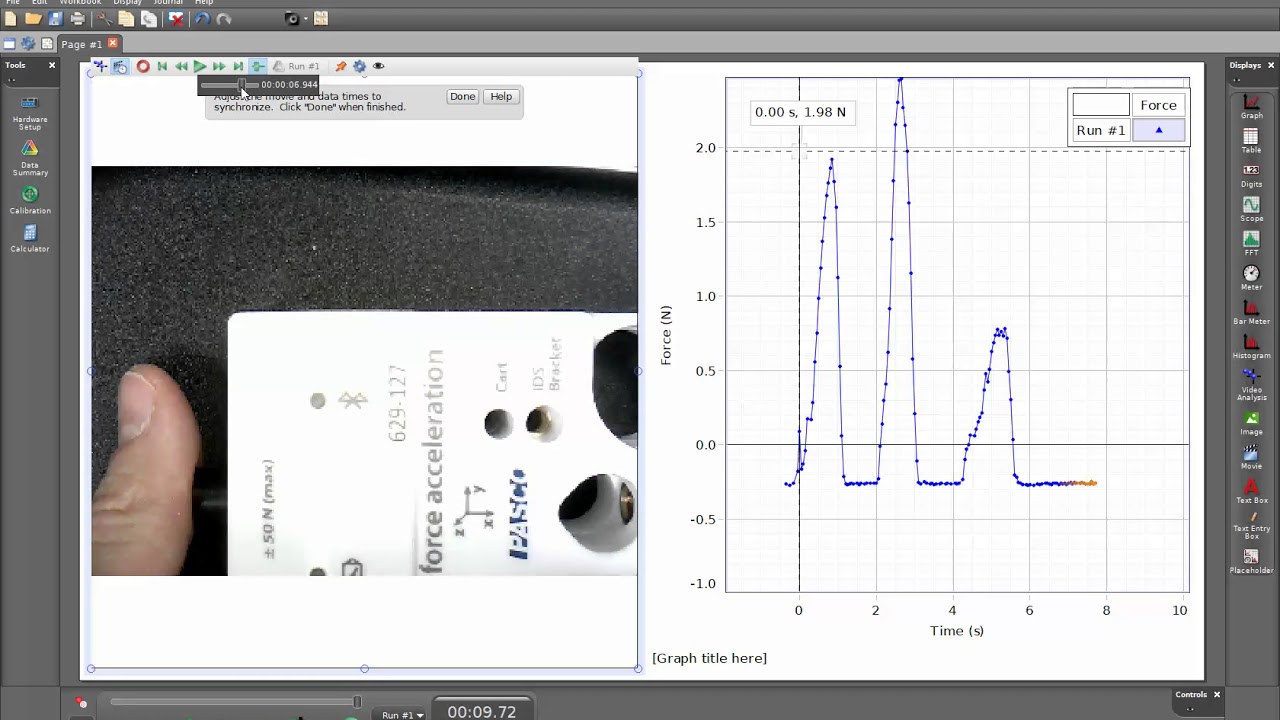
Task: Open the camera snapshot dropdown arrow
Action: [x=306, y=18]
